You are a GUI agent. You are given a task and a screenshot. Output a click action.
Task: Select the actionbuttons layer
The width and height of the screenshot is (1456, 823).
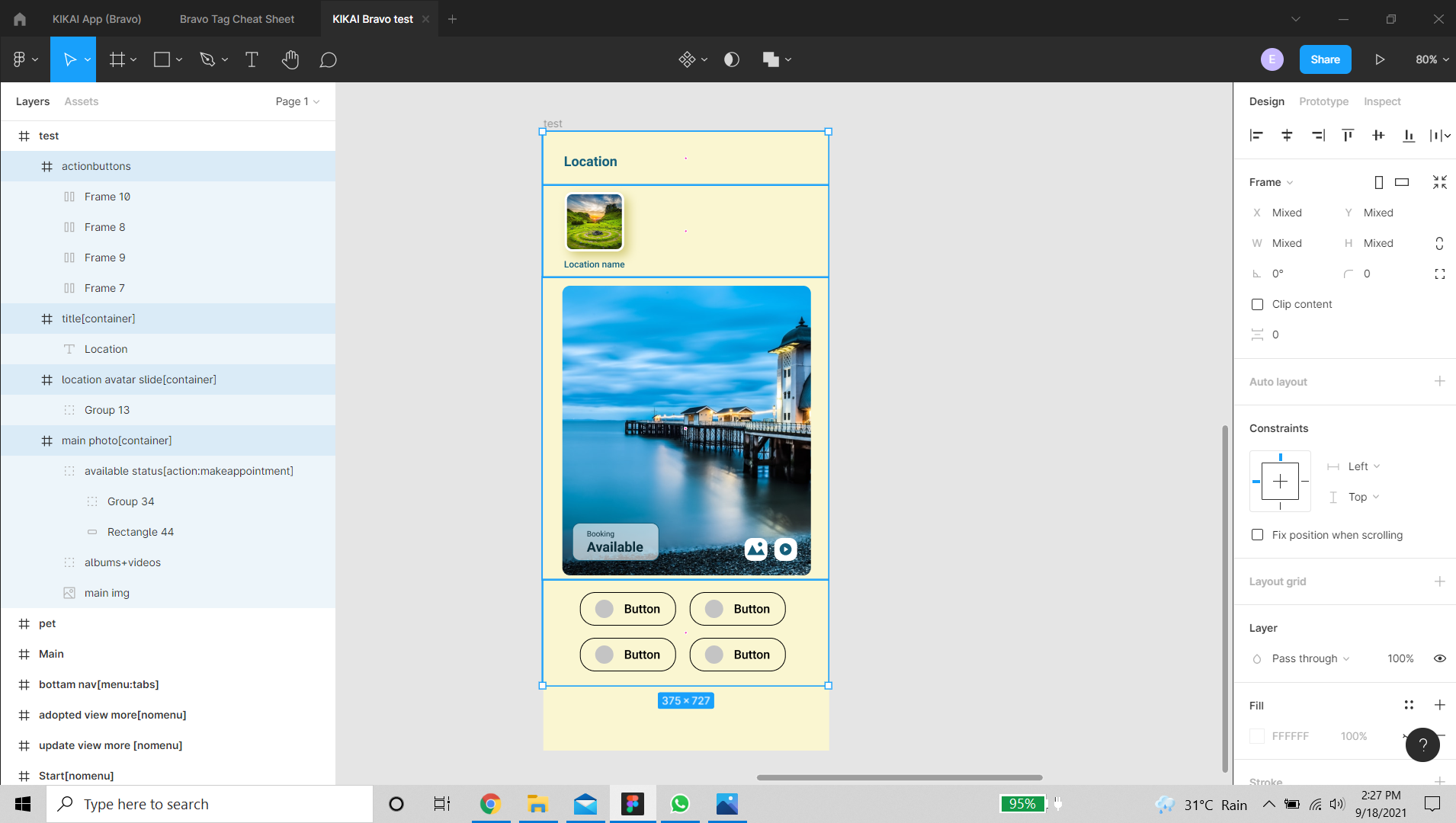[x=168, y=166]
